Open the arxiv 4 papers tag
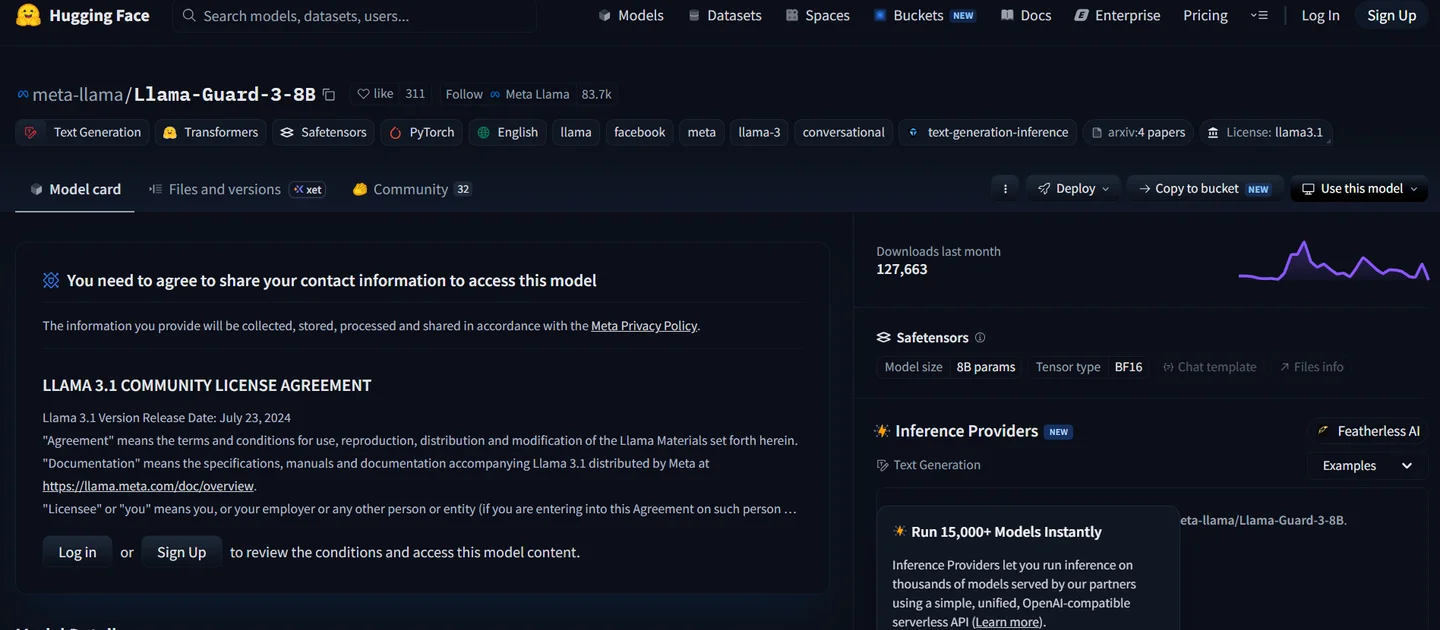Viewport: 1440px width, 630px height. pos(1138,132)
